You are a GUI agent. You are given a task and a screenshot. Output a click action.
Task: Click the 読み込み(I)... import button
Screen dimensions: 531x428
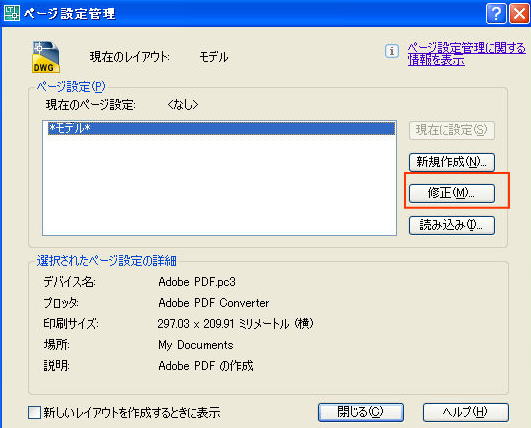(452, 225)
